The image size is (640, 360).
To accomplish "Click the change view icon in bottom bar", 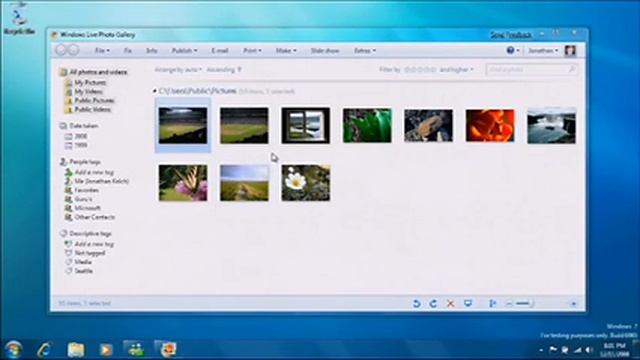I will (493, 303).
